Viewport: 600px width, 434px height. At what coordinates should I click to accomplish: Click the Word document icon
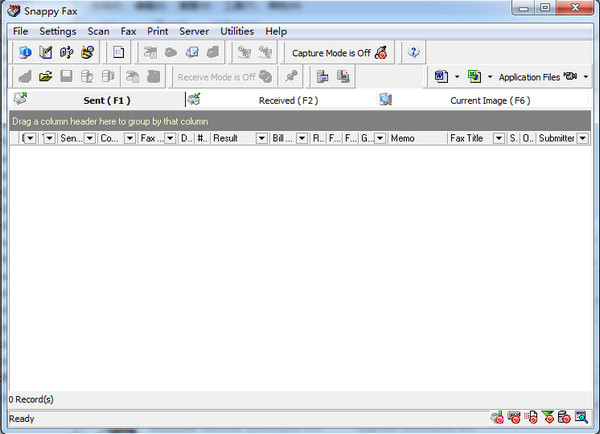(x=441, y=76)
